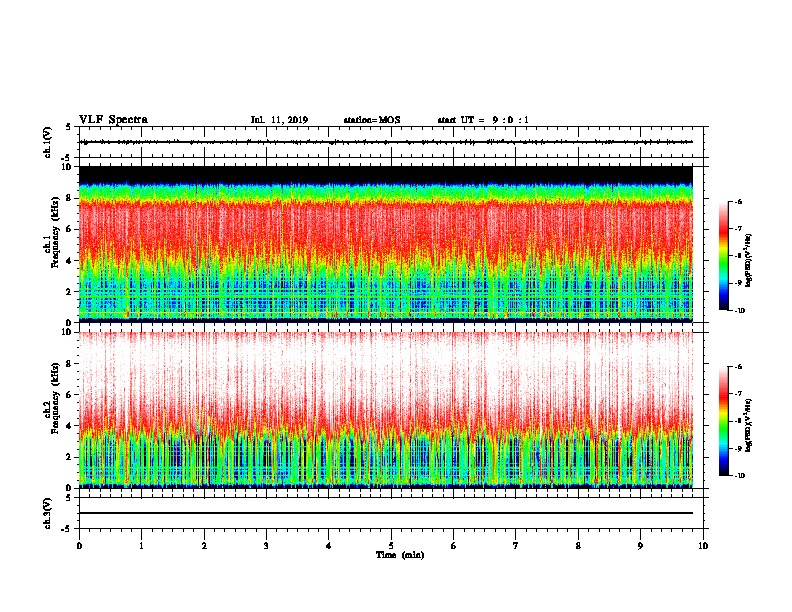
Task: Click the "-6" label on ch.1 colorbar
Action: click(738, 201)
